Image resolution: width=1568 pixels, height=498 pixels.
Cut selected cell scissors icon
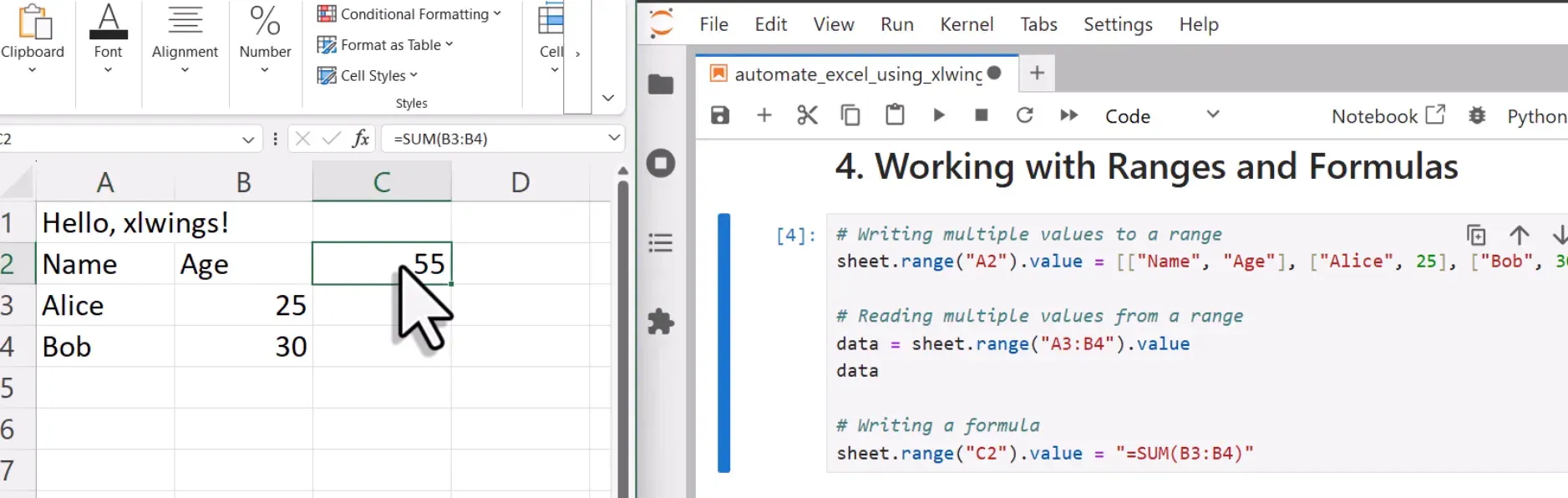[807, 115]
